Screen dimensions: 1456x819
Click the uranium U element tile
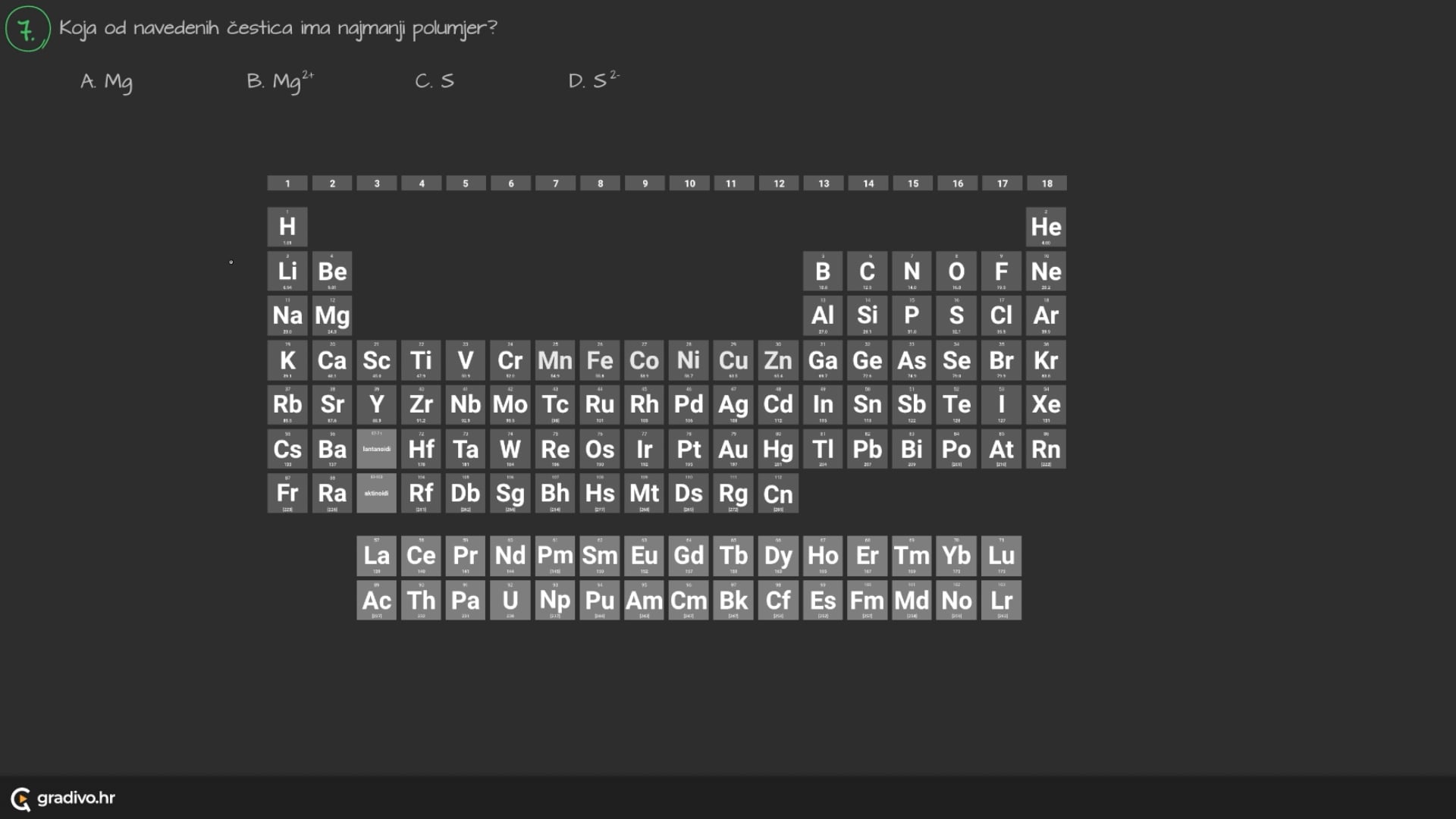tap(510, 600)
